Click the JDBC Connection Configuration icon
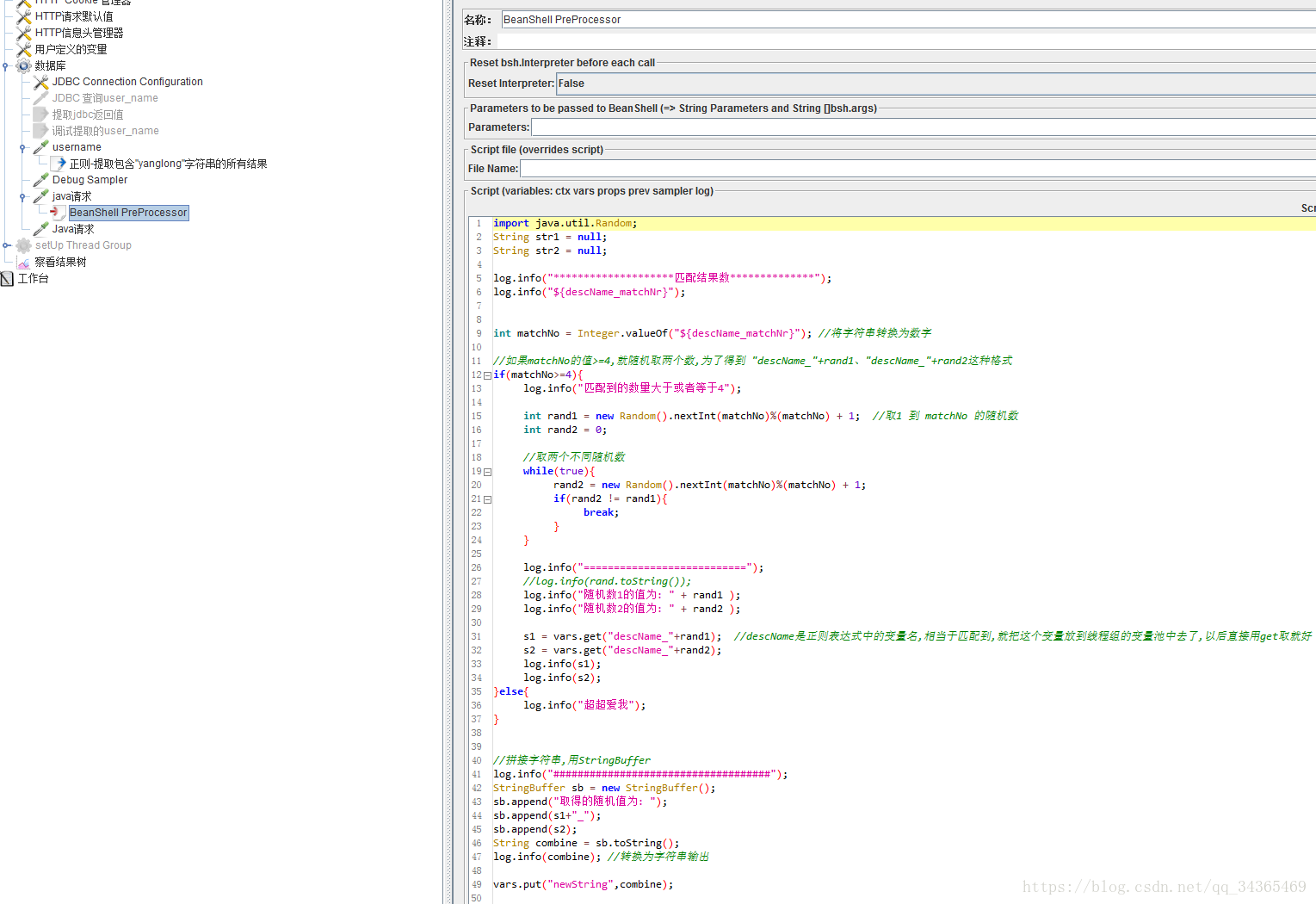The width and height of the screenshot is (1316, 904). 40,82
